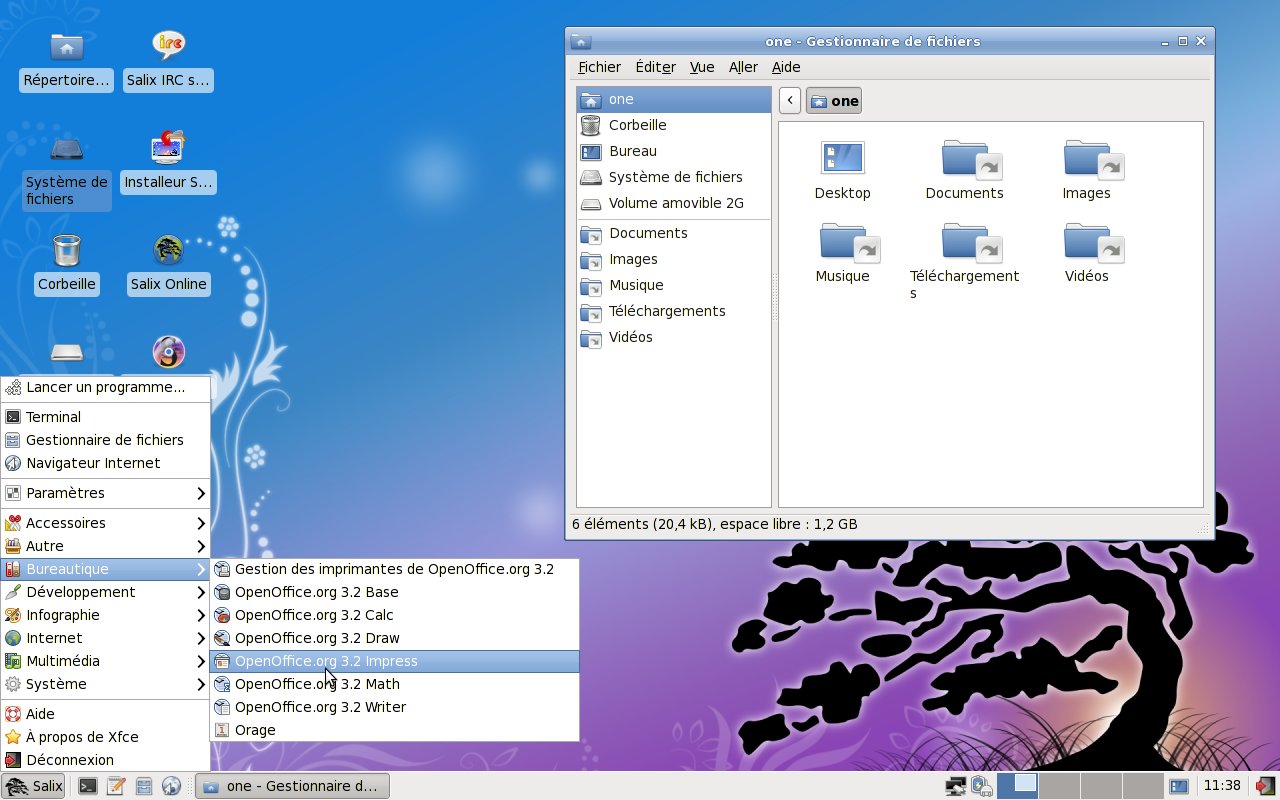Select the Vidéos folder icon in the file view
This screenshot has height=800, width=1280.
[x=1093, y=241]
